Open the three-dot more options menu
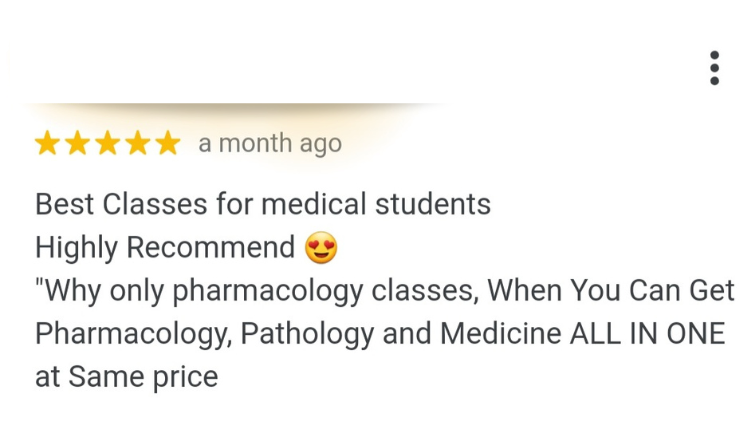750x422 pixels. point(714,68)
